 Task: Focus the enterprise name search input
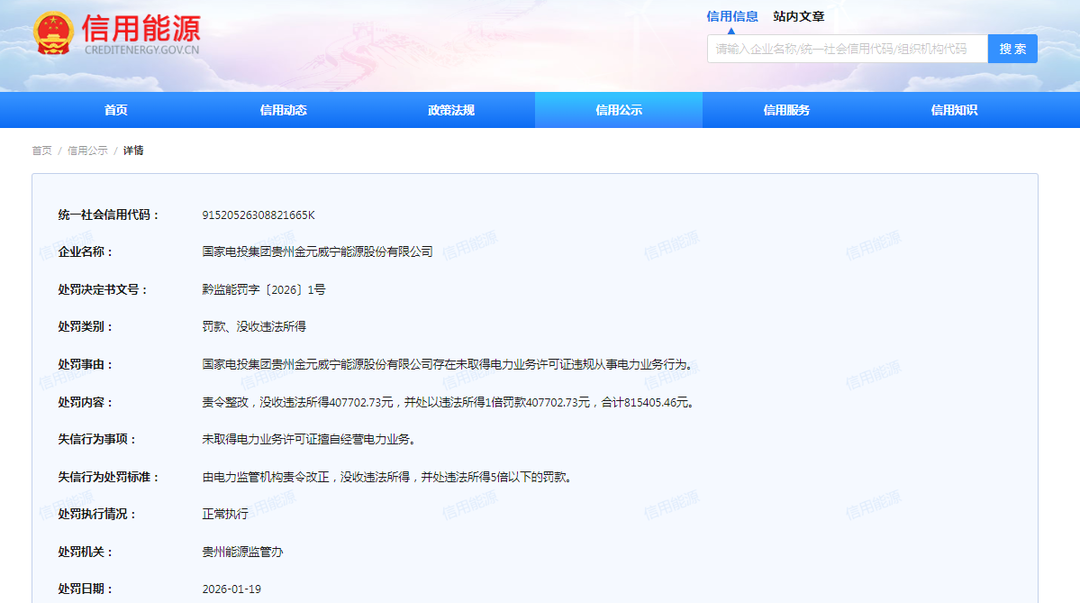(846, 49)
